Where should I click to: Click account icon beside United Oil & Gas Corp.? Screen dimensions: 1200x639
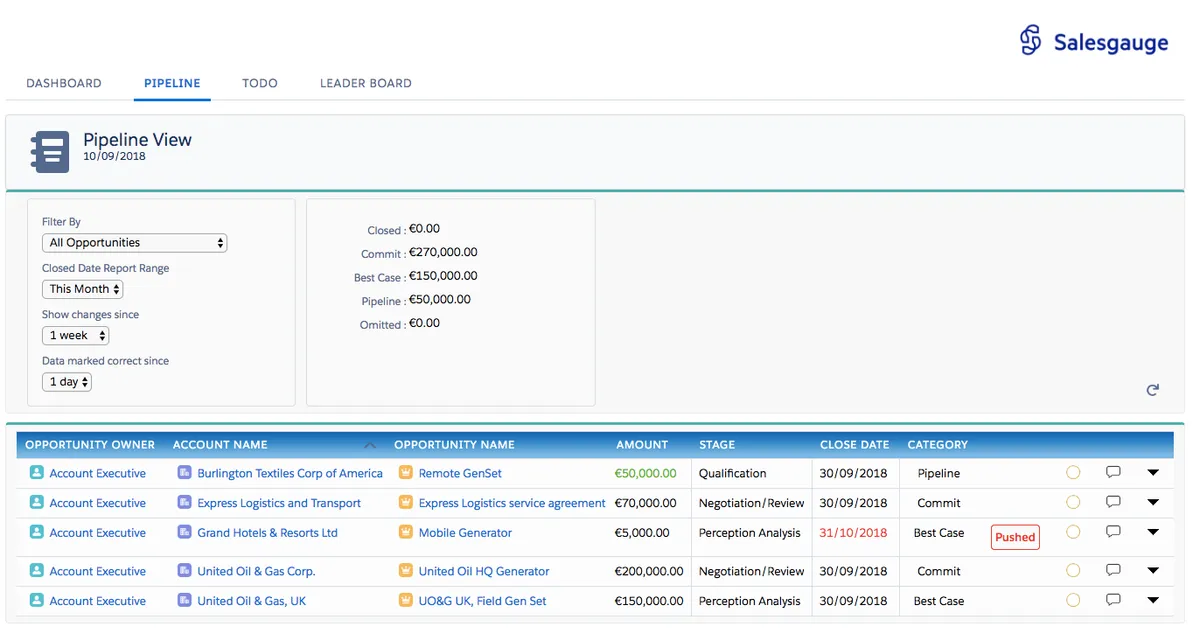(184, 571)
